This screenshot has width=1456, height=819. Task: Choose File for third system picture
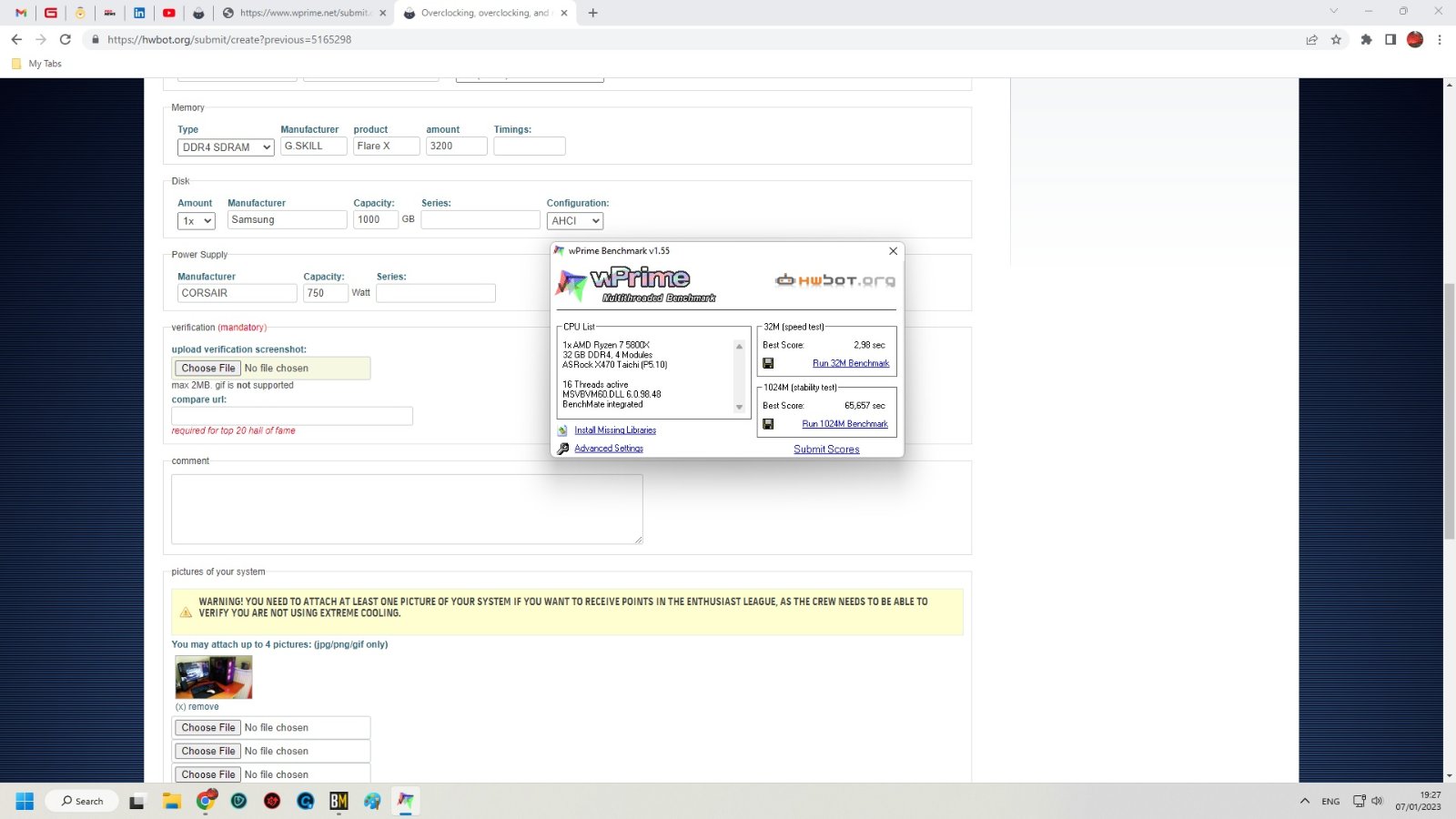208,751
